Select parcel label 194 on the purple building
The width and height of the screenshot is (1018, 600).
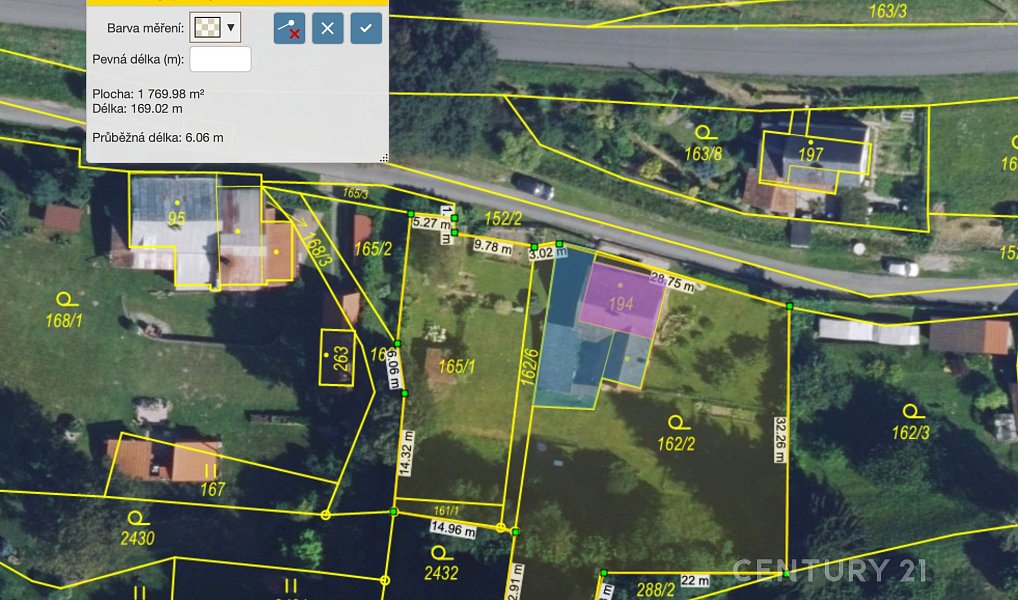[x=621, y=303]
